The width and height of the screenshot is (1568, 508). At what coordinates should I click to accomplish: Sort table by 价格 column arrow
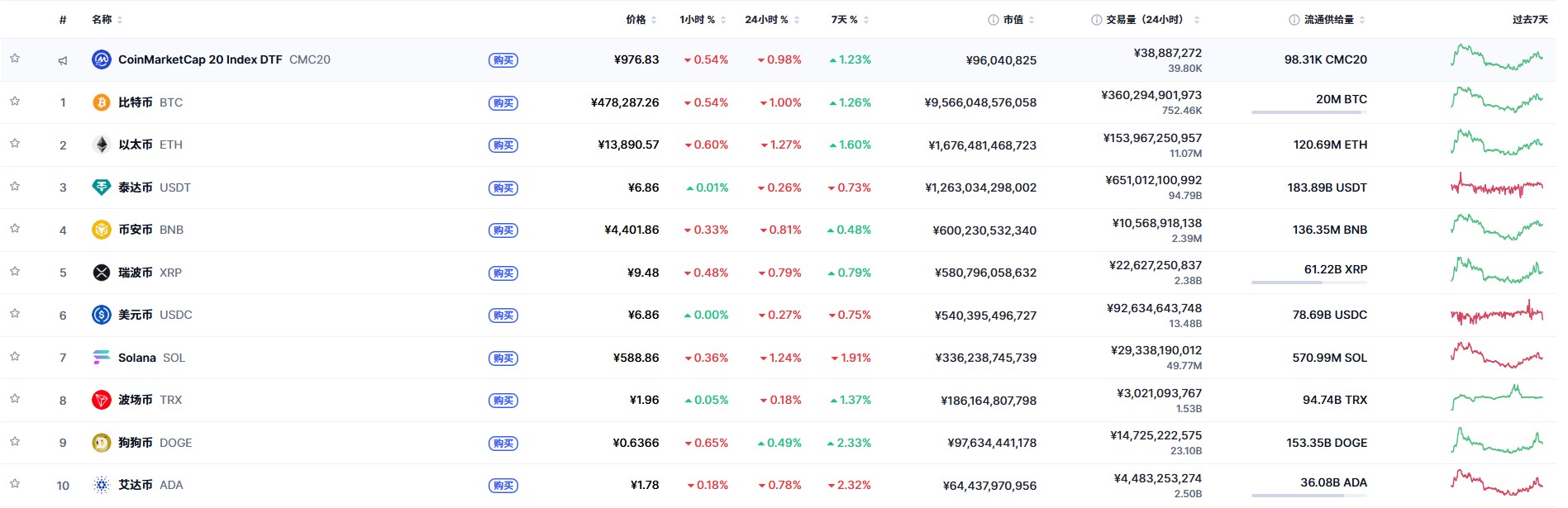click(654, 20)
